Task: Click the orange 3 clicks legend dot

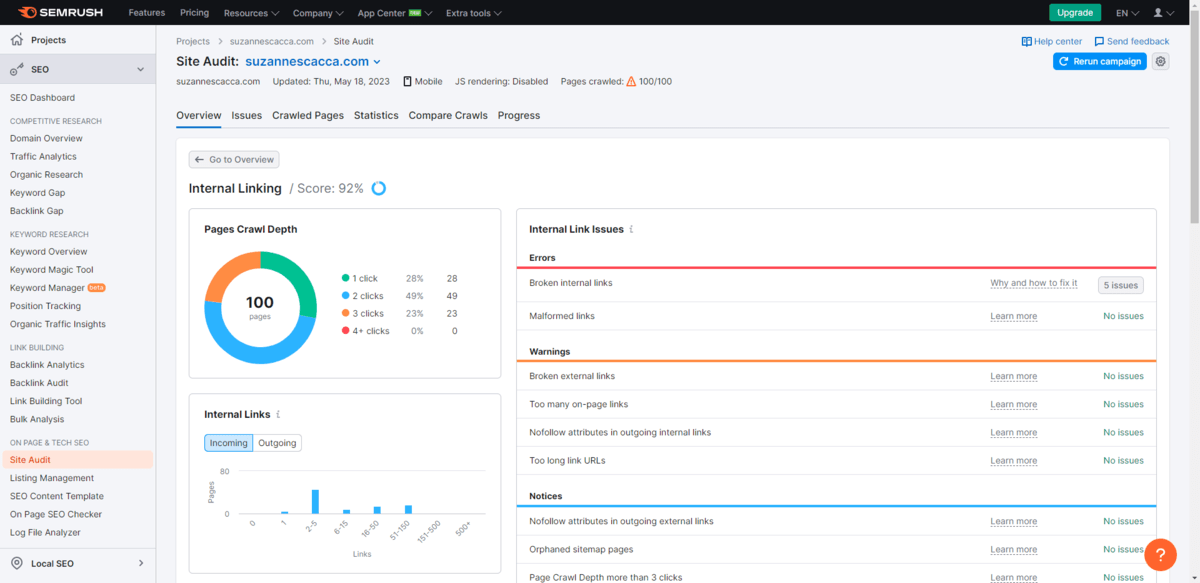Action: pos(345,313)
